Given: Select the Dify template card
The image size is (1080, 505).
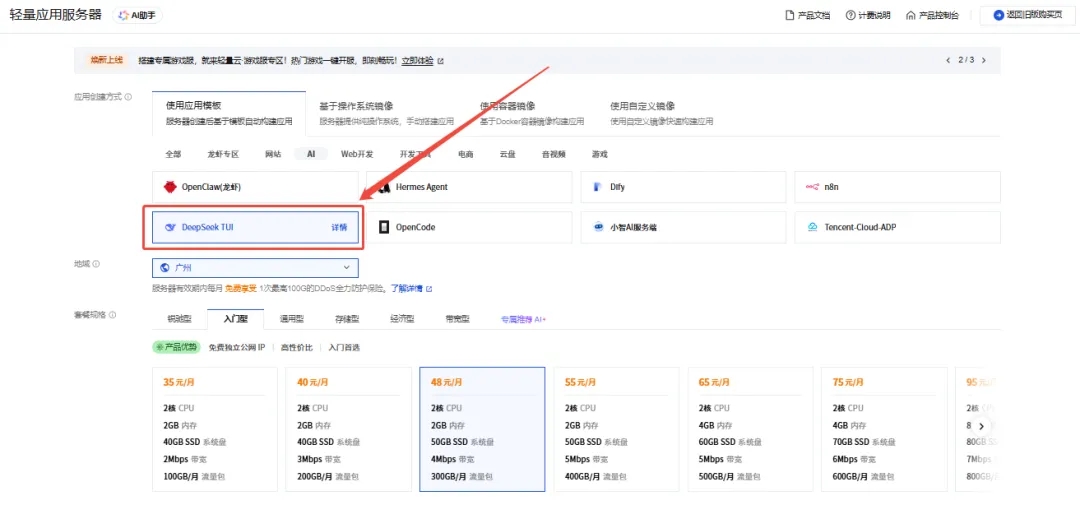Looking at the screenshot, I should (683, 187).
